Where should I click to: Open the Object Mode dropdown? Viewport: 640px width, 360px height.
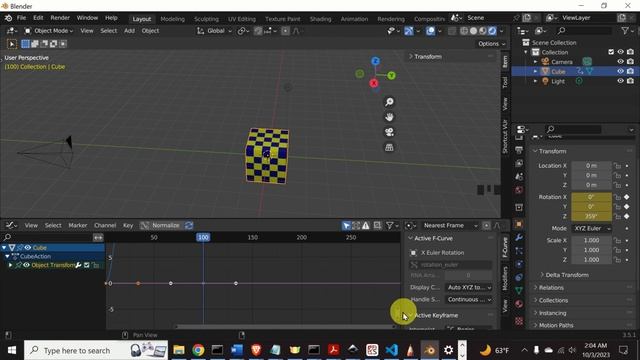click(49, 31)
